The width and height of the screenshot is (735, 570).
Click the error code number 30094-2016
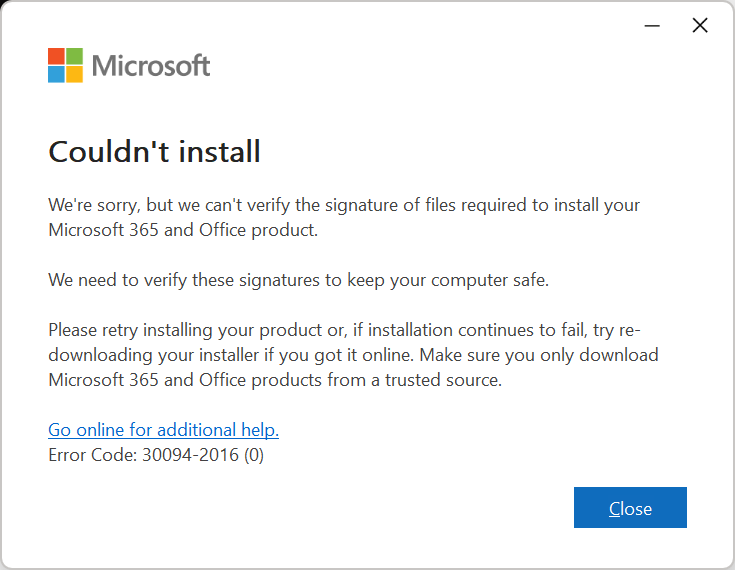[x=190, y=455]
